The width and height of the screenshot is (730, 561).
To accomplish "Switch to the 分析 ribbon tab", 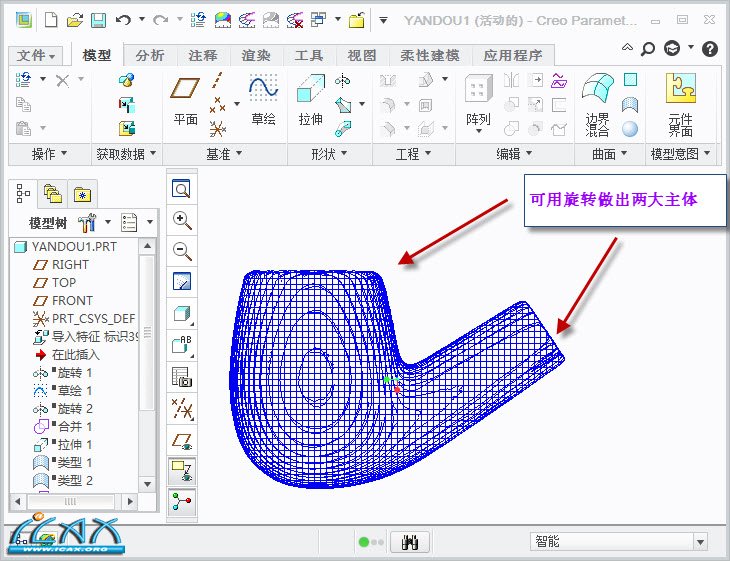I will pos(150,56).
